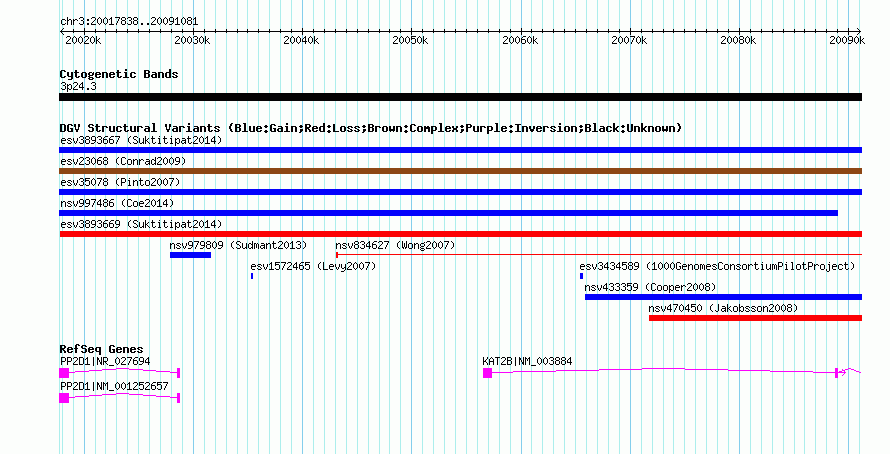Select the red nsv470450 loss bar
The image size is (890, 454).
(755, 318)
